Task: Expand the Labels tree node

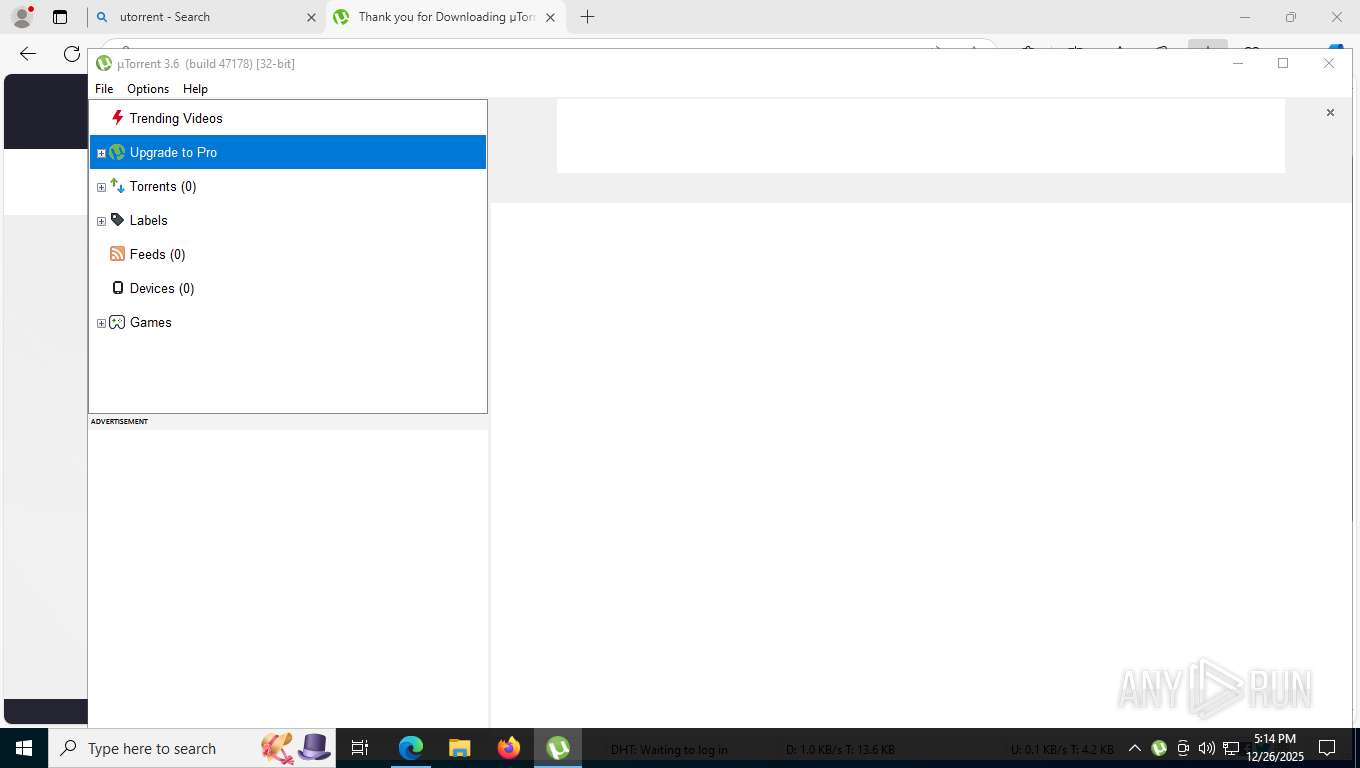Action: (101, 221)
